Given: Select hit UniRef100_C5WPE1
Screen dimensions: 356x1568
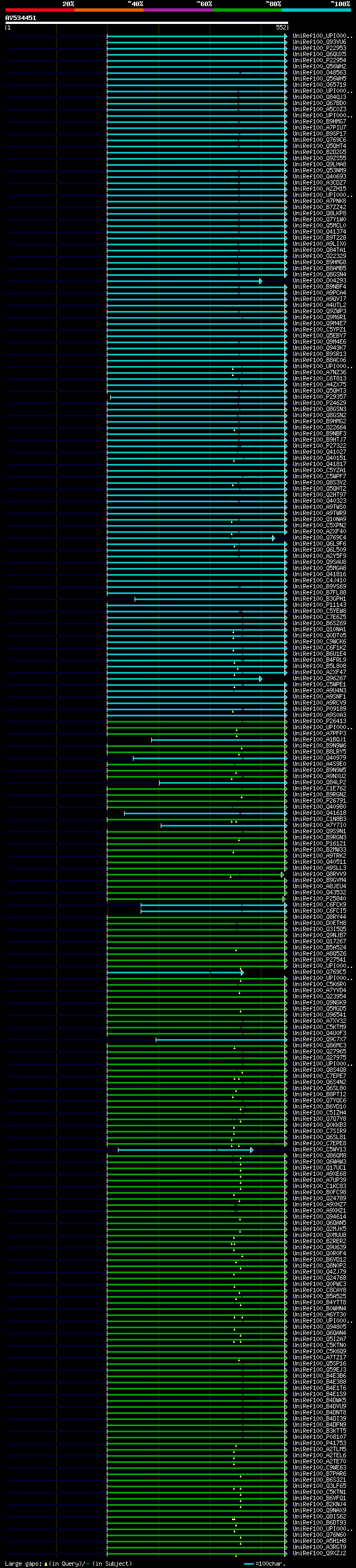Looking at the screenshot, I should click(319, 685).
